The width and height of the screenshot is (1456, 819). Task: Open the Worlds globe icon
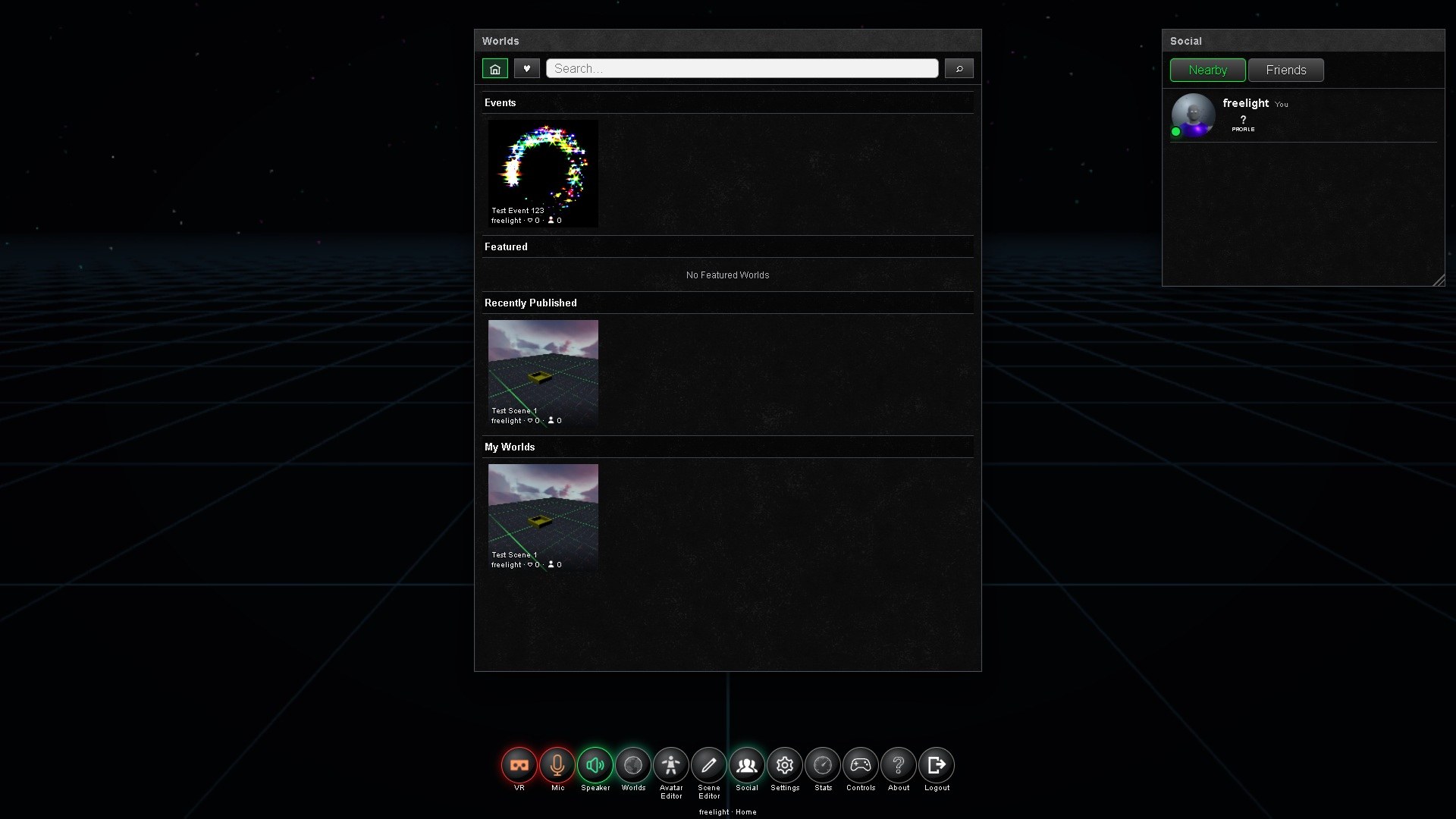click(633, 765)
